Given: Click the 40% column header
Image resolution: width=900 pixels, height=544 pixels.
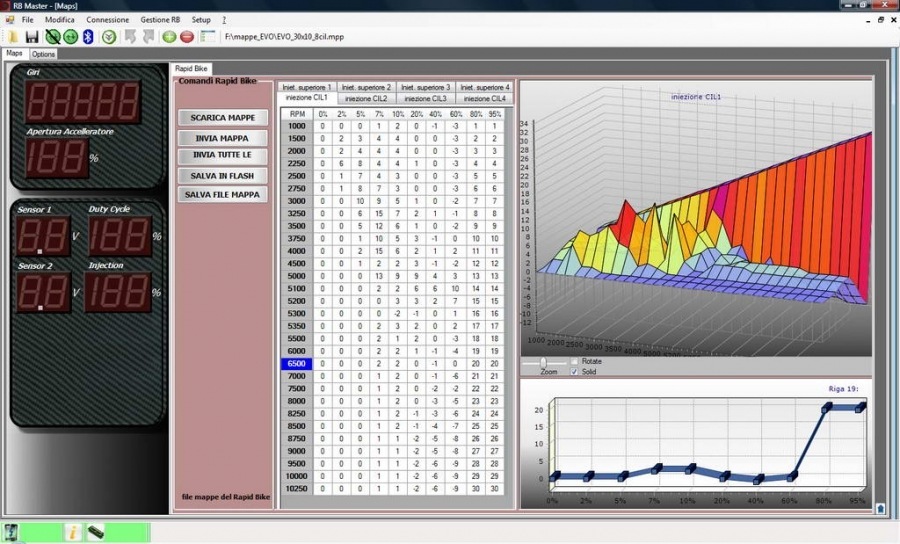Looking at the screenshot, I should (435, 114).
